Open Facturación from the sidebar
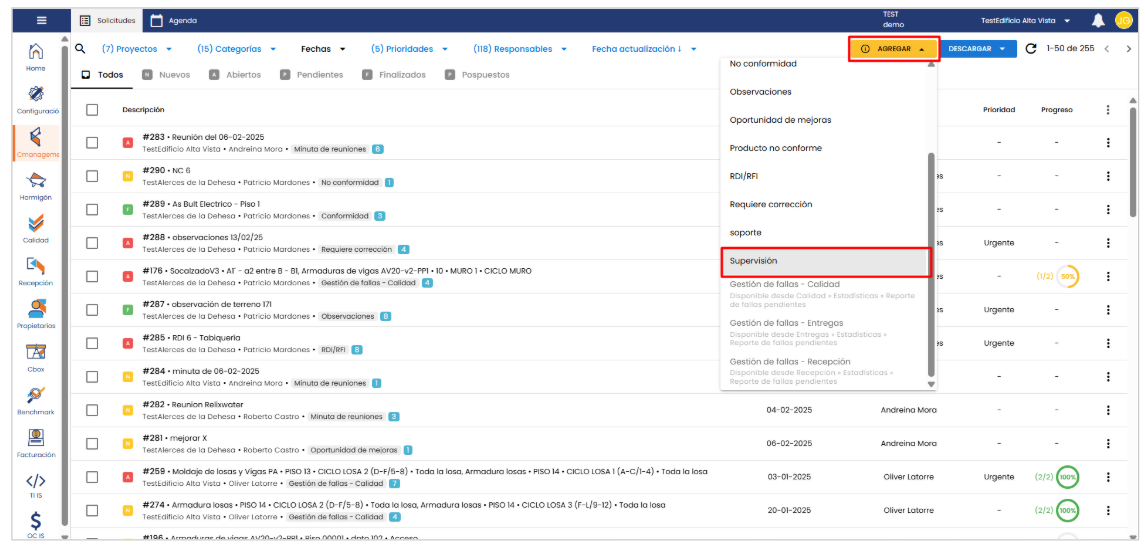 pyautogui.click(x=36, y=441)
